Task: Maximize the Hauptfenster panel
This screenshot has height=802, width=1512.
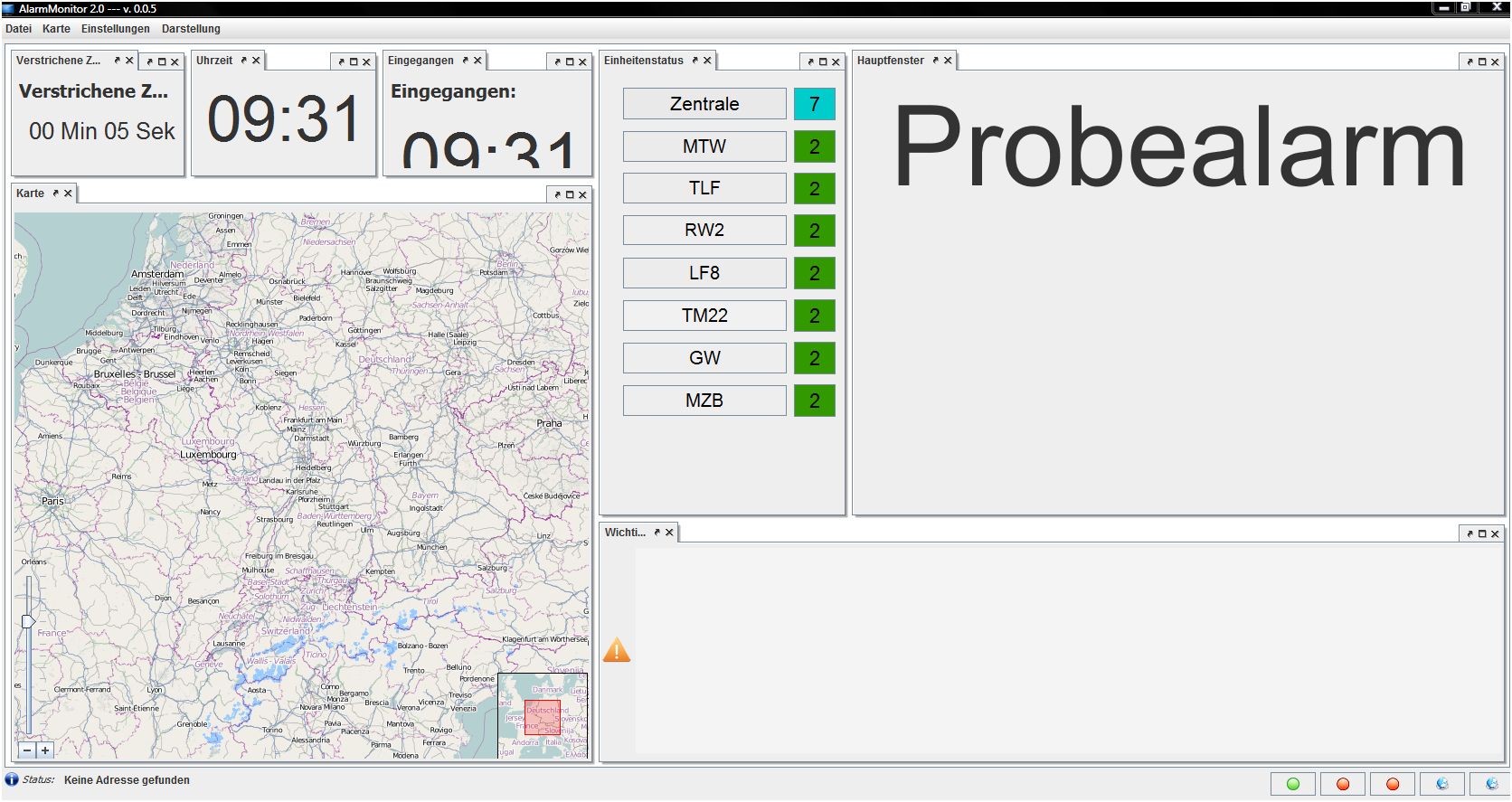Action: pyautogui.click(x=1482, y=62)
